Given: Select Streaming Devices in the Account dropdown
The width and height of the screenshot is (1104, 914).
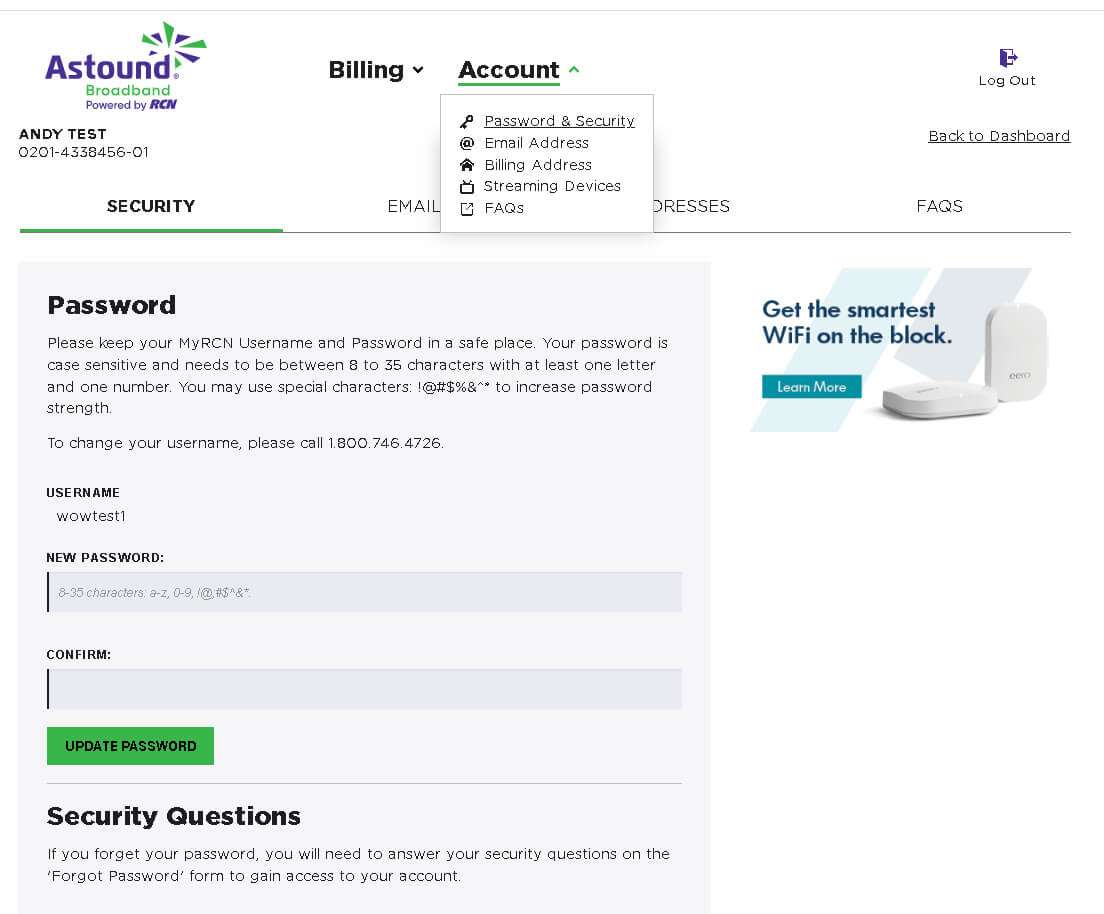Looking at the screenshot, I should tap(552, 186).
